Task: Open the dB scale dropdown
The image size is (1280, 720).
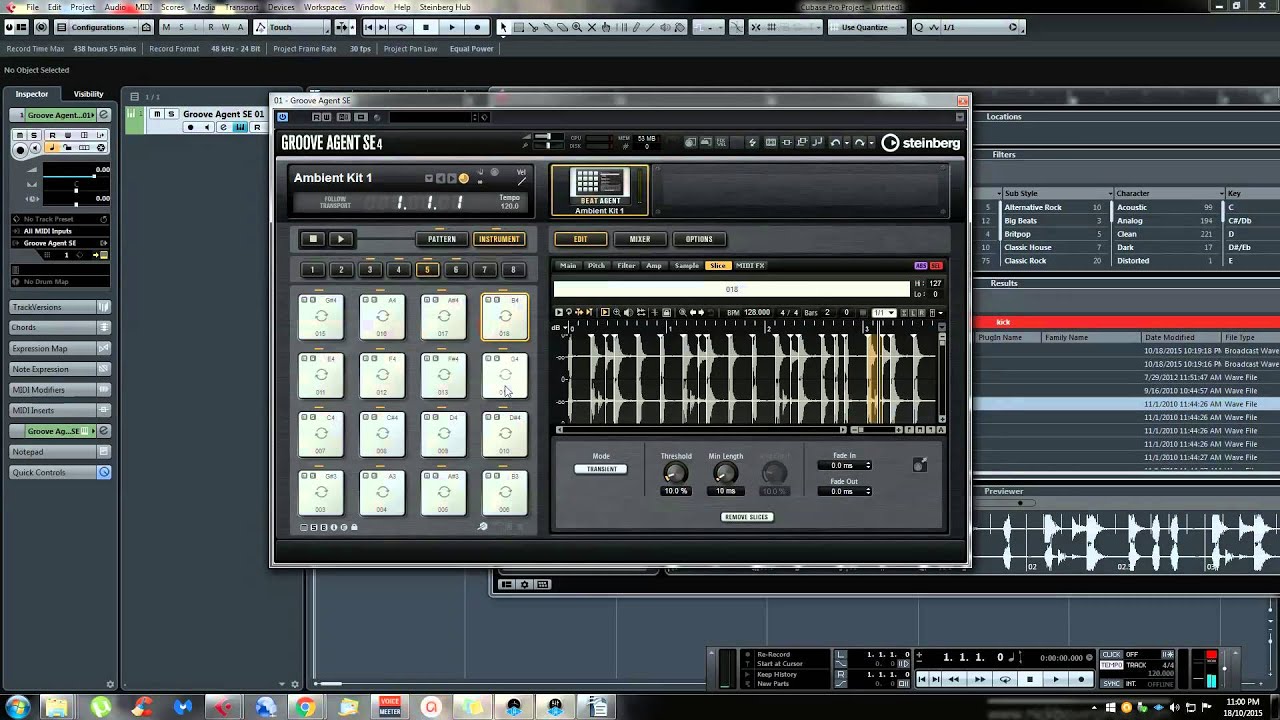Action: (x=559, y=329)
